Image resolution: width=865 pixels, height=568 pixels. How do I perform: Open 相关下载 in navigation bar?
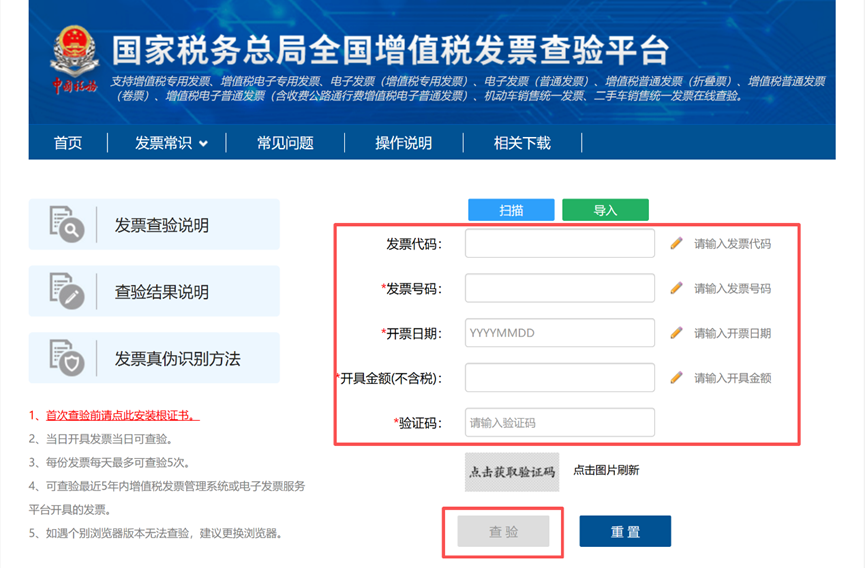pyautogui.click(x=522, y=143)
